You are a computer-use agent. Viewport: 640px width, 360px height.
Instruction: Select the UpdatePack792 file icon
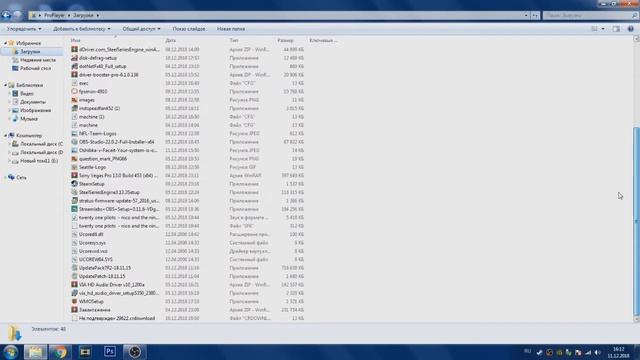pyautogui.click(x=74, y=268)
